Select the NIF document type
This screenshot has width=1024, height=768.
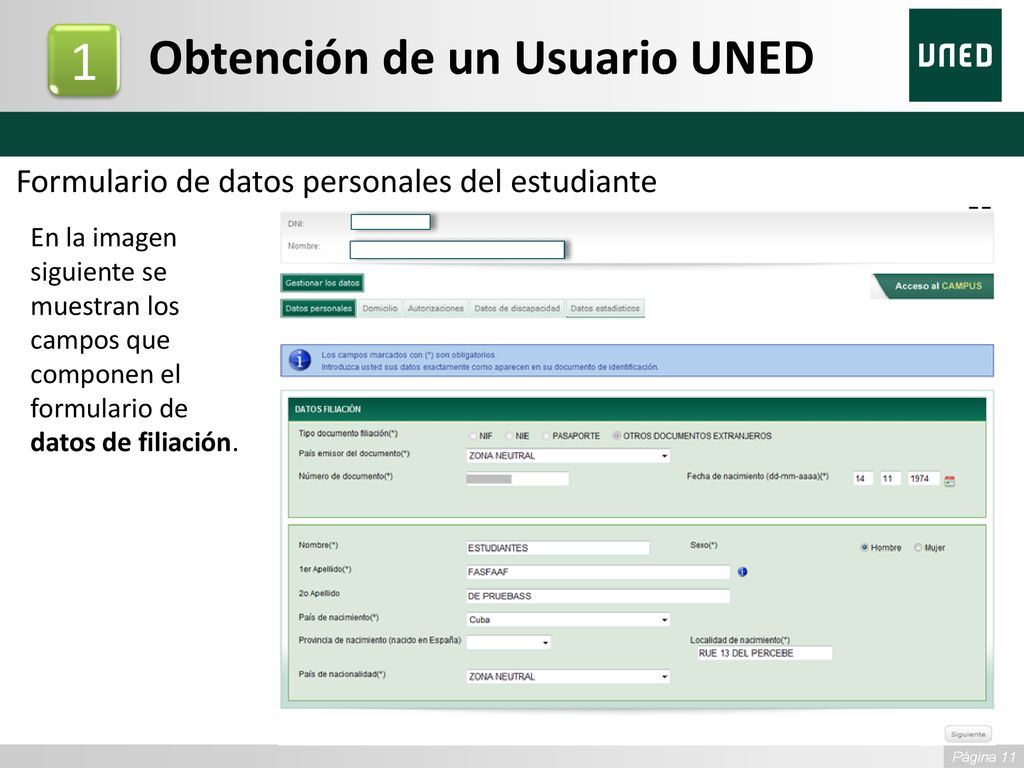473,436
